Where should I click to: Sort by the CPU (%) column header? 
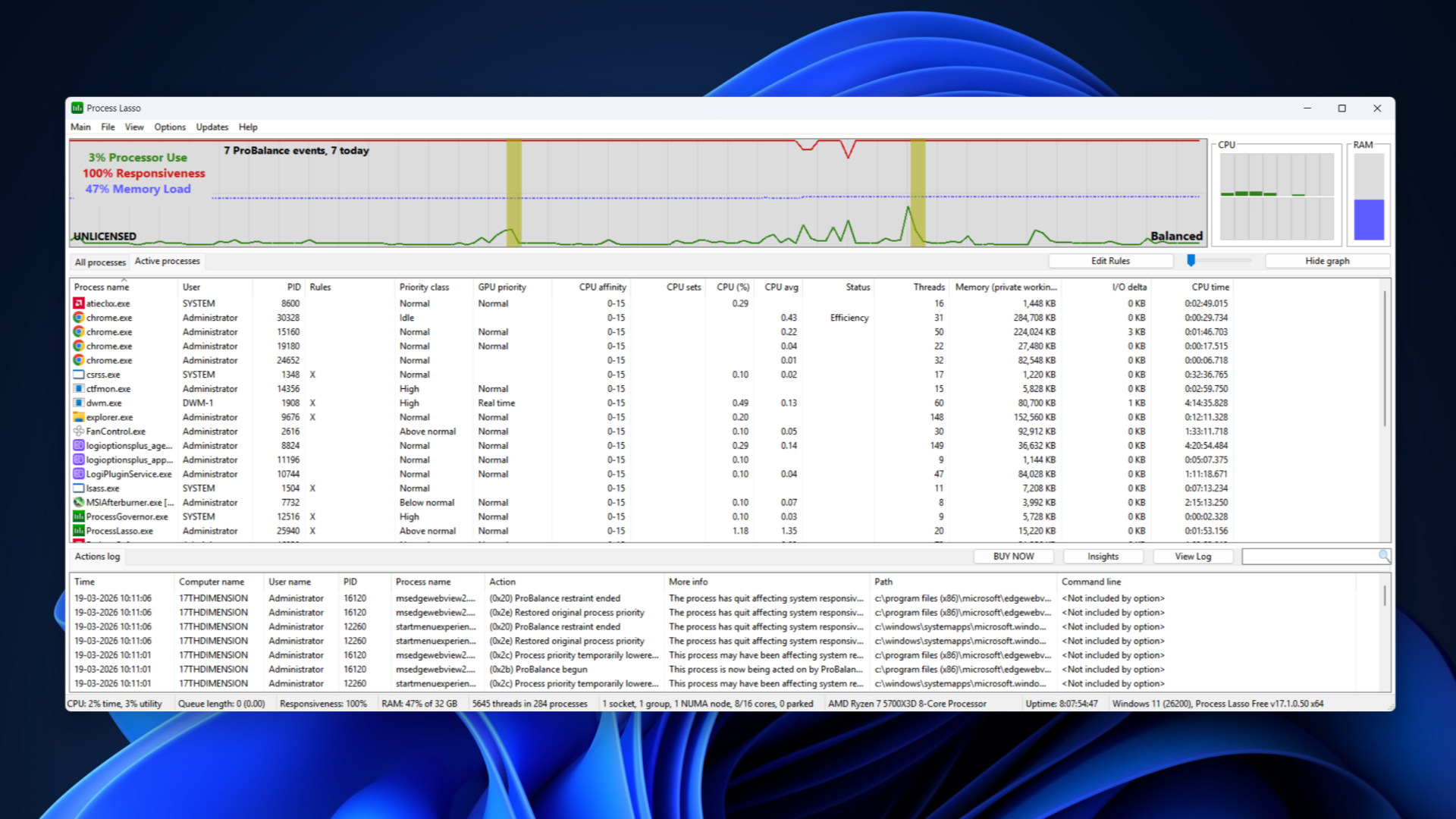point(730,287)
